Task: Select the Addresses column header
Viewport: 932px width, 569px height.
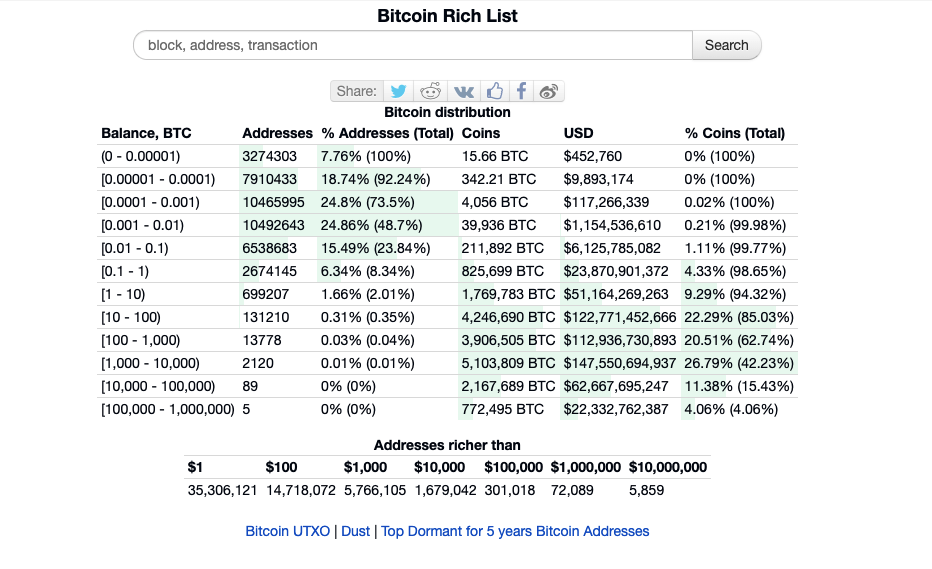Action: [x=277, y=133]
